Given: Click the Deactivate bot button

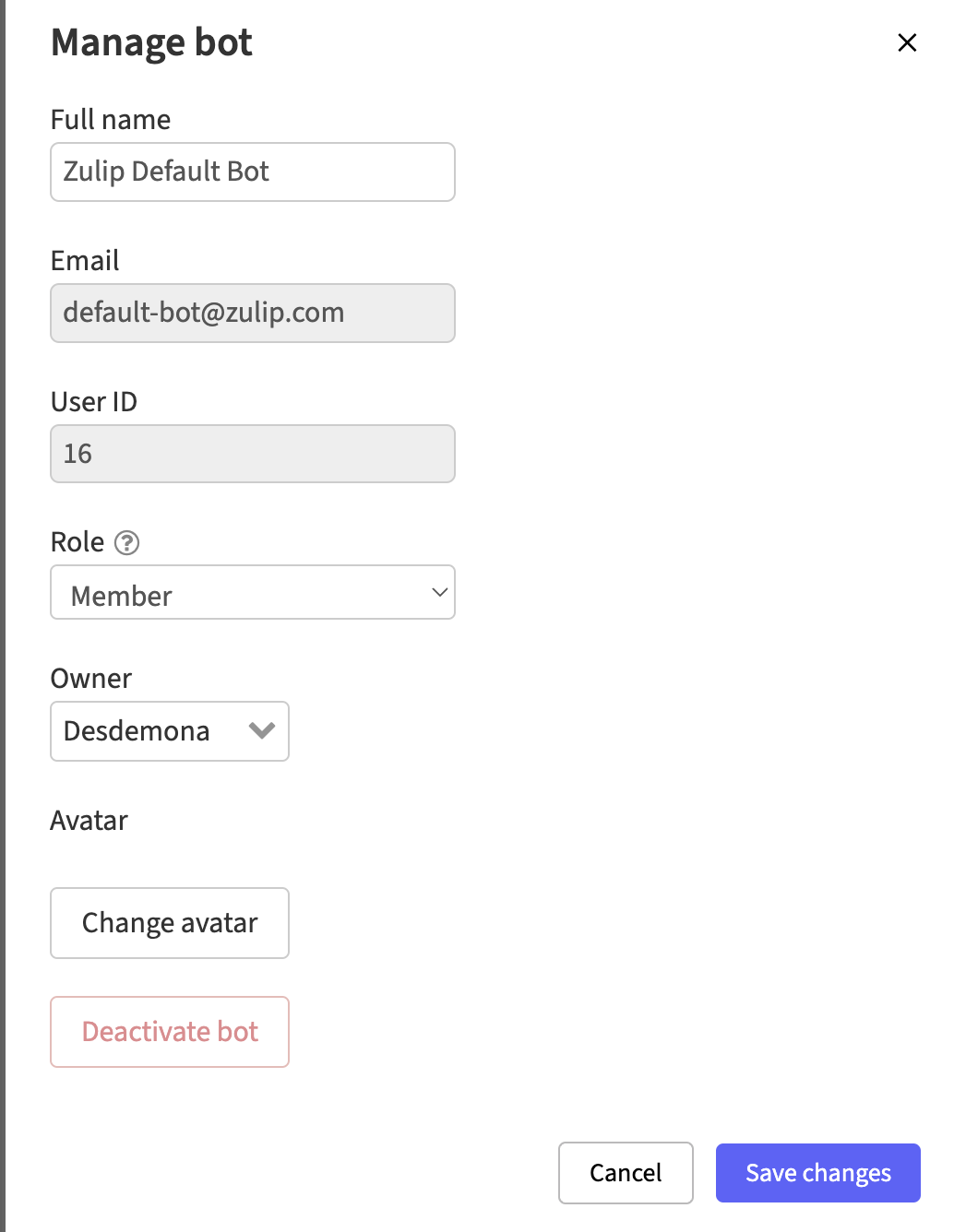Looking at the screenshot, I should 169,1032.
